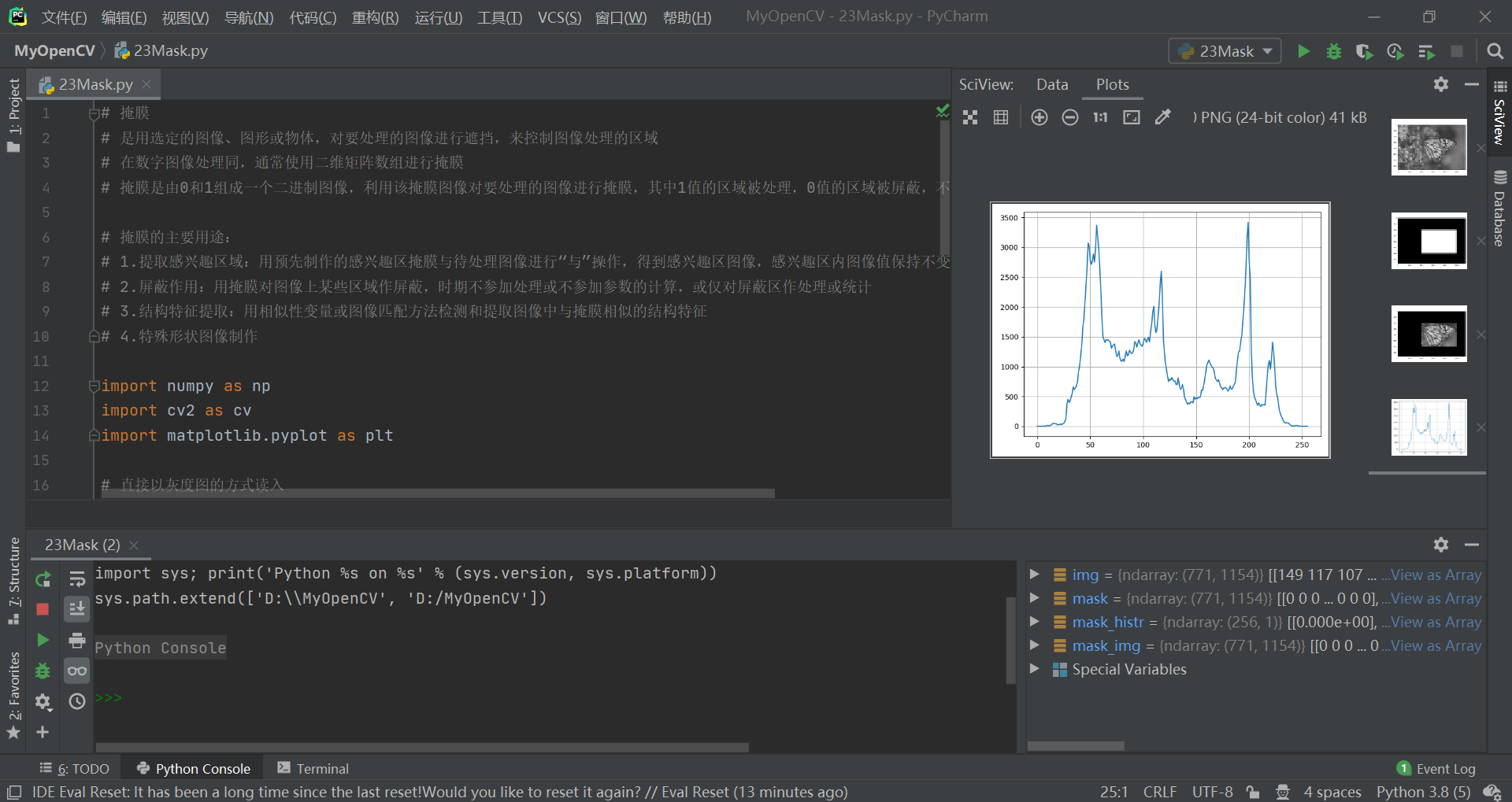Toggle scroll-to-end in the console
The width and height of the screenshot is (1512, 802).
tap(76, 608)
